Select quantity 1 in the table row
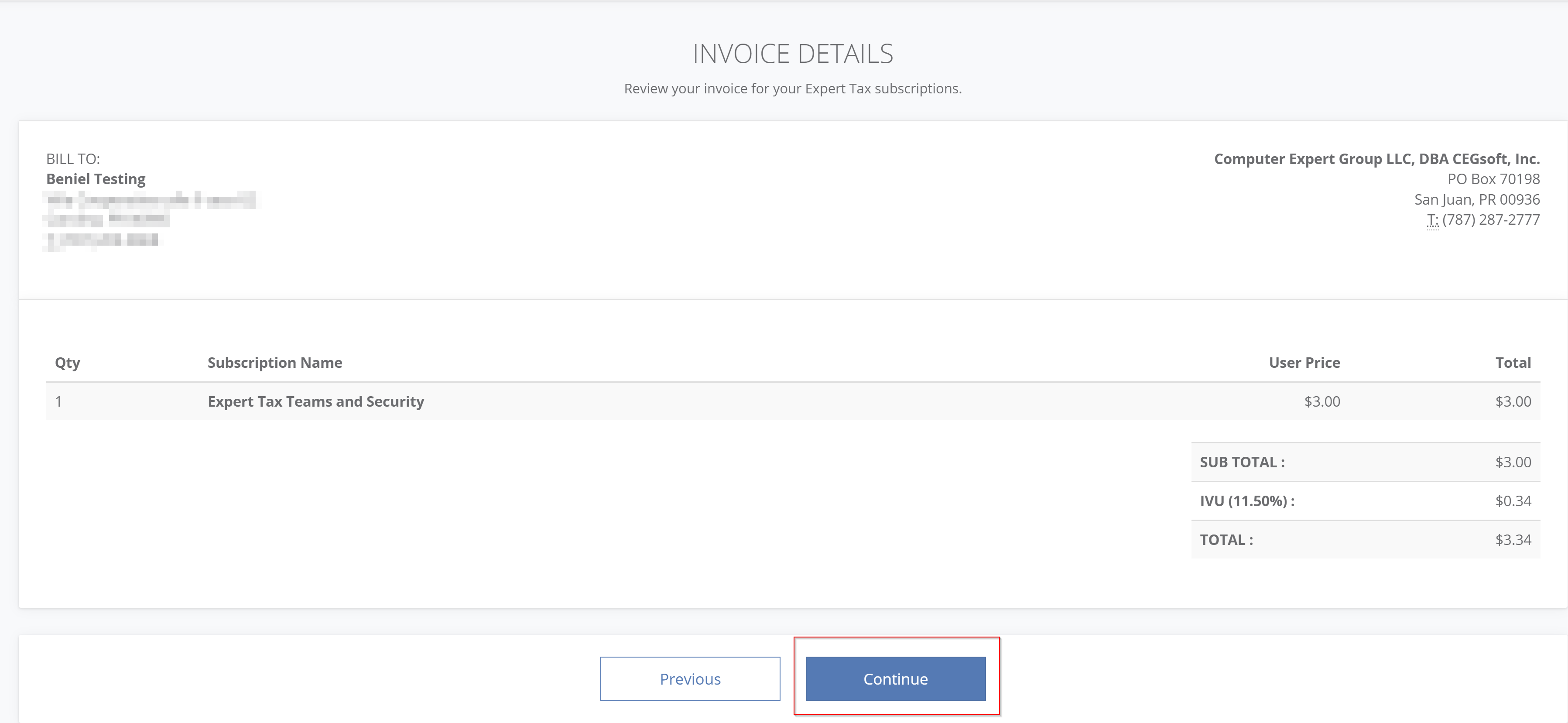The width and height of the screenshot is (1568, 723). [58, 402]
